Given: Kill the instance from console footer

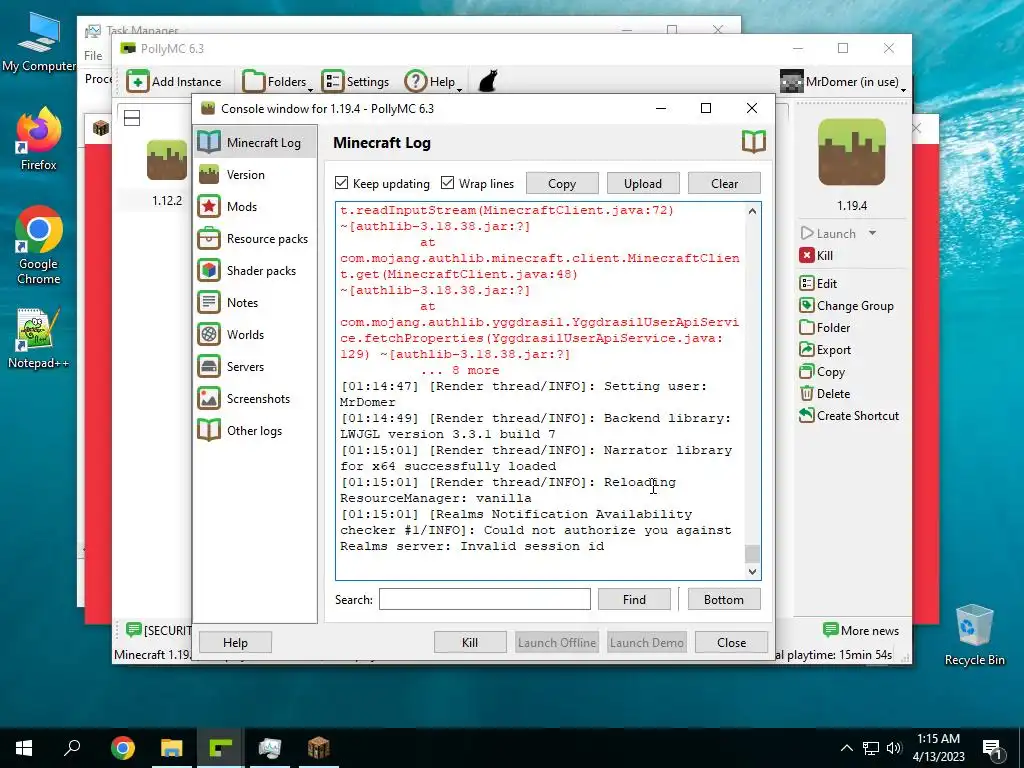Looking at the screenshot, I should click(x=470, y=642).
